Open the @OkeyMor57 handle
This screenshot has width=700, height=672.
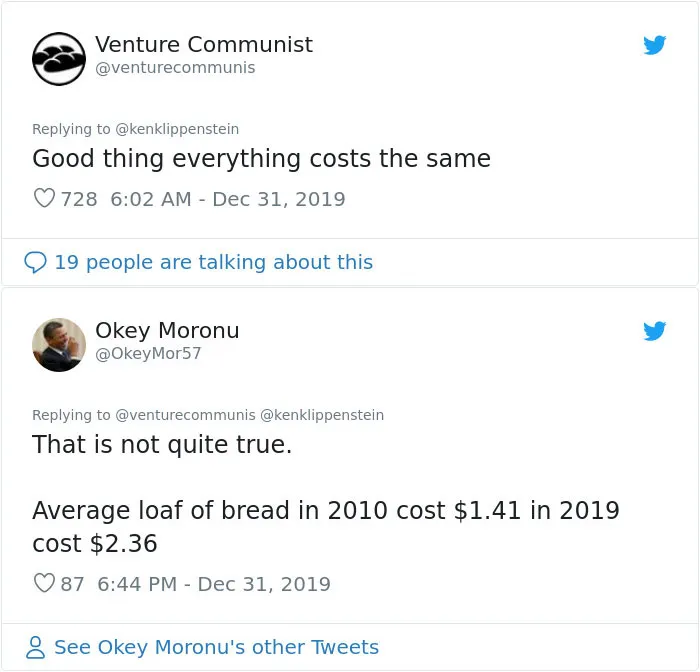pyautogui.click(x=148, y=354)
